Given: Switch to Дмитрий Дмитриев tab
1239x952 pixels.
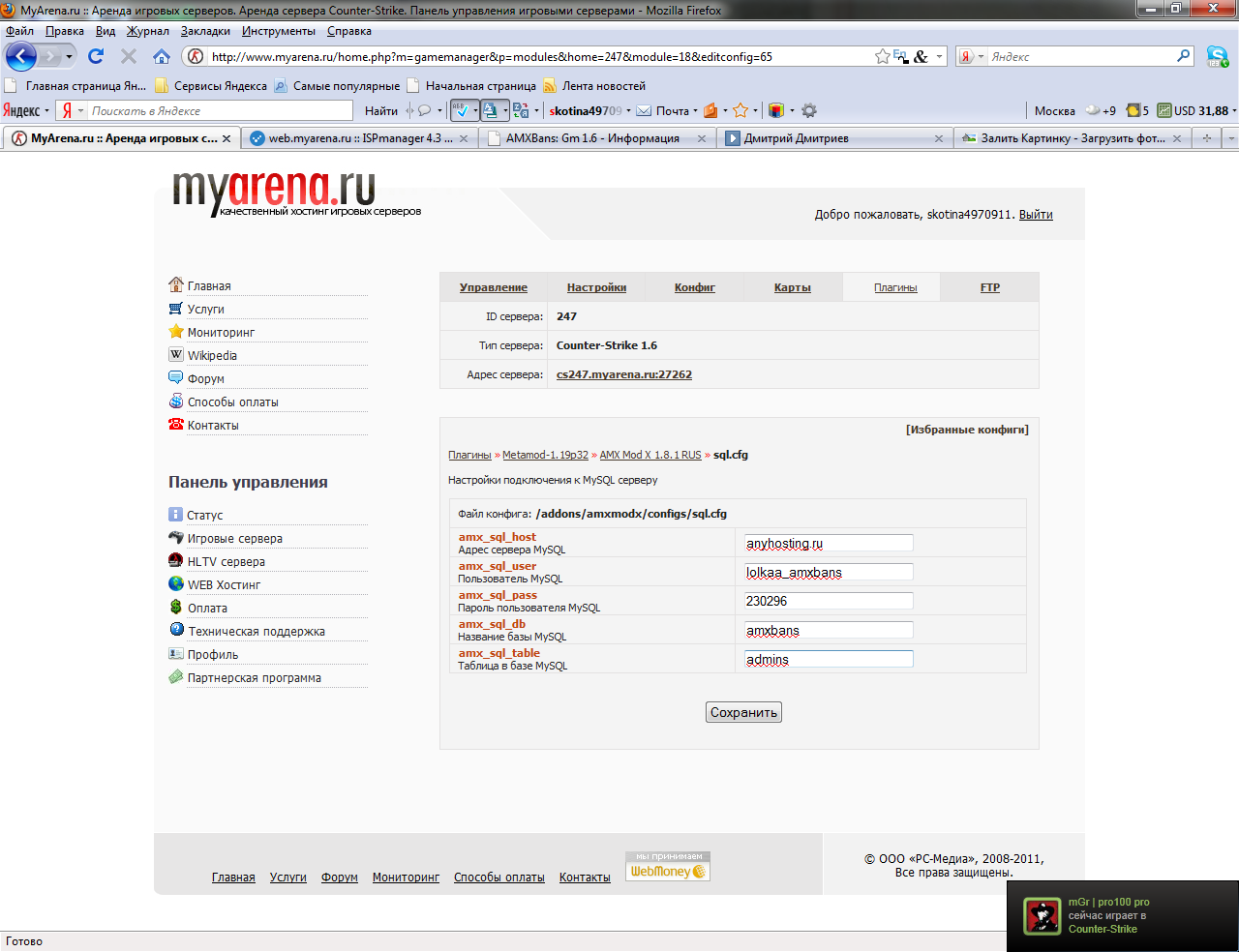Looking at the screenshot, I should 835,138.
